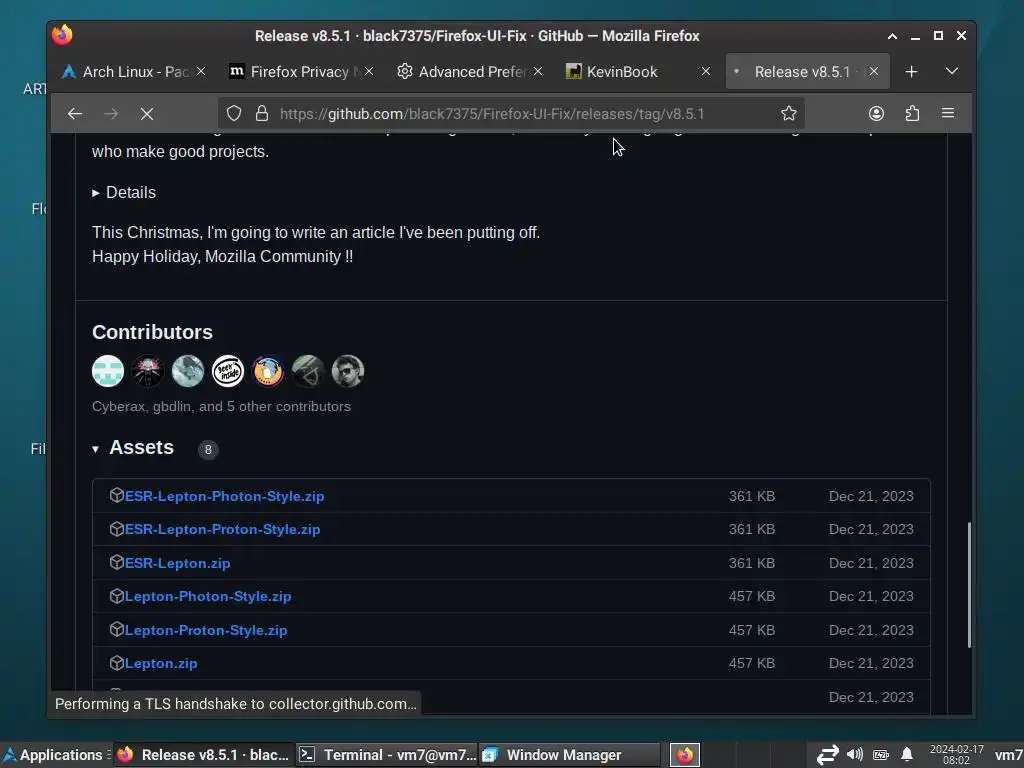Open the sunglasses contributor avatar
Image resolution: width=1024 pixels, height=768 pixels.
pos(347,372)
